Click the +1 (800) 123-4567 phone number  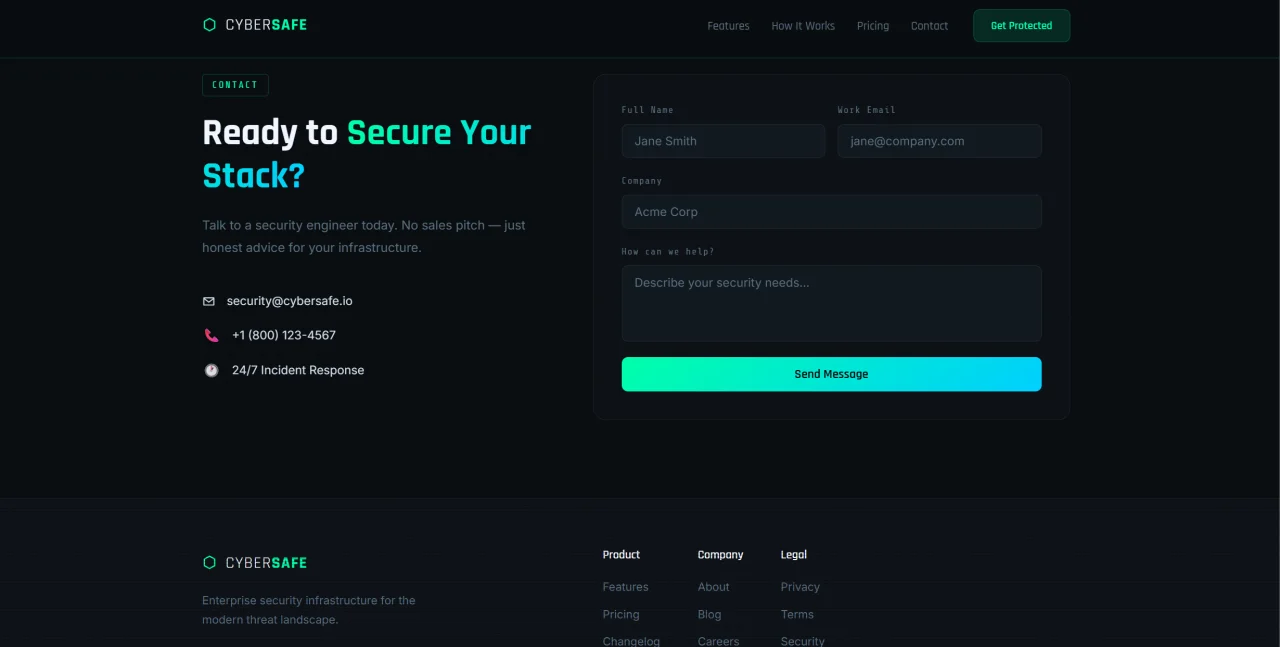click(x=284, y=336)
